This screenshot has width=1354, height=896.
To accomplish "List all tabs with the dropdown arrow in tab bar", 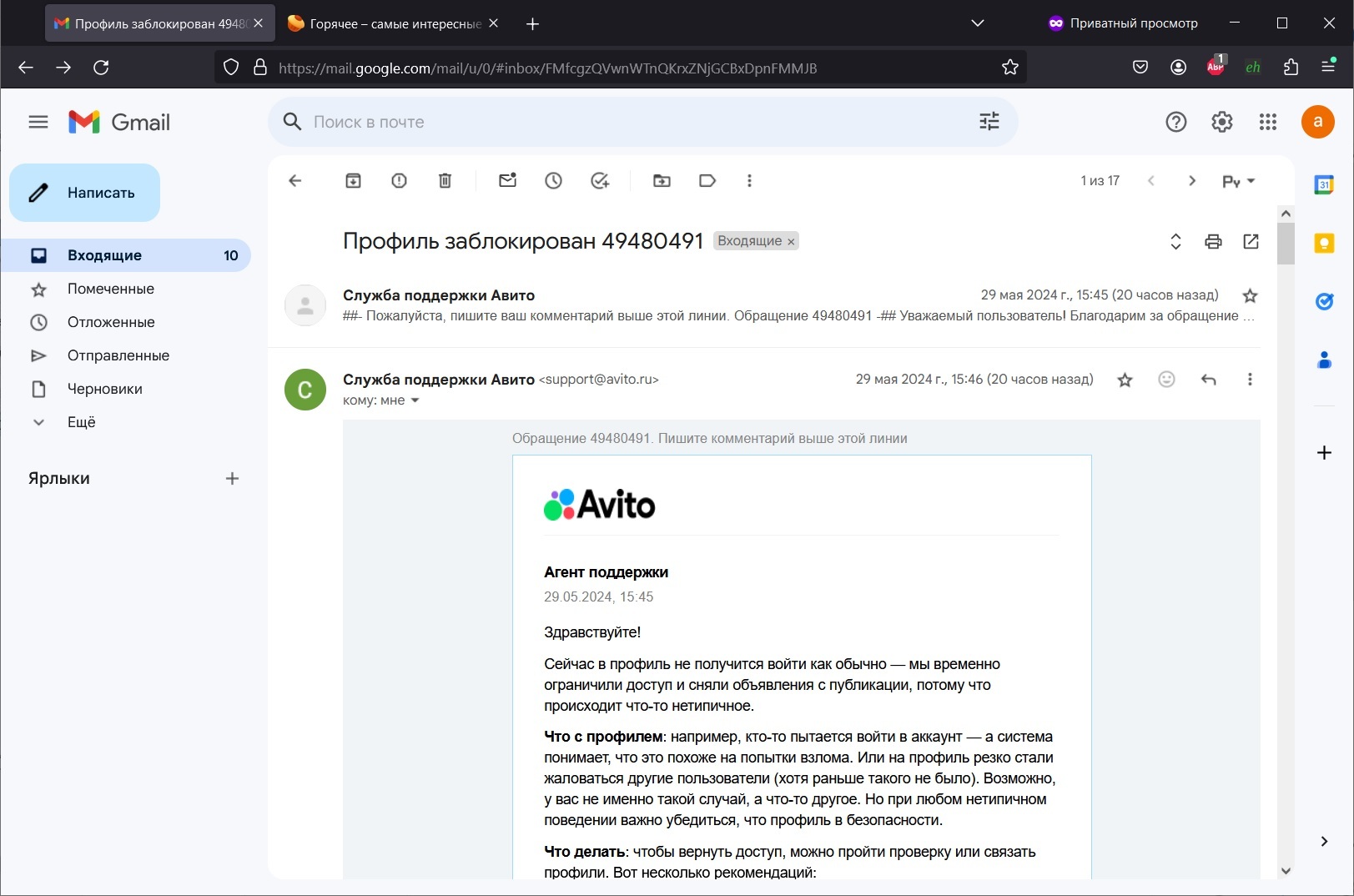I will (x=978, y=23).
